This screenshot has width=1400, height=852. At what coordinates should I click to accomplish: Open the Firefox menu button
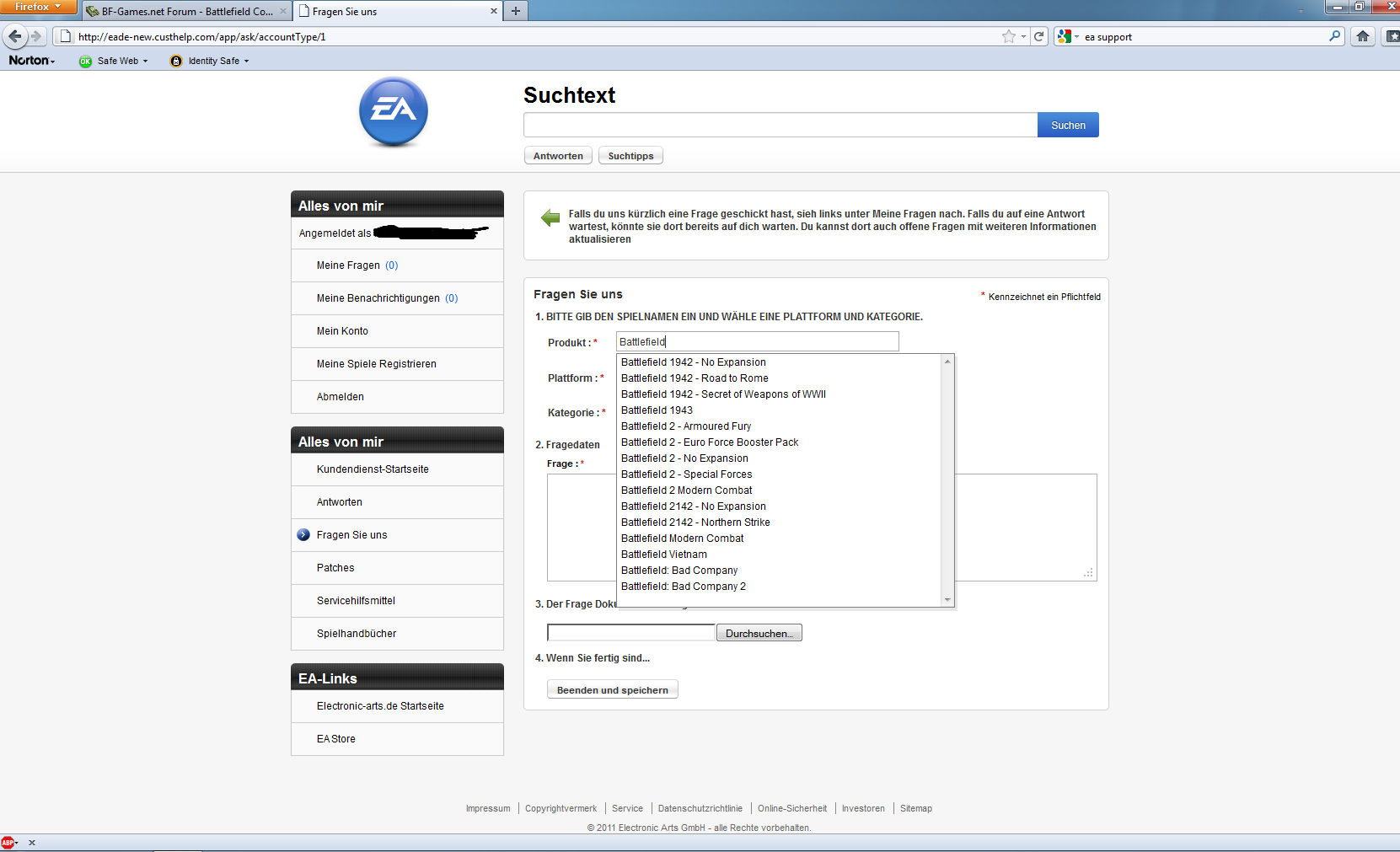(39, 7)
